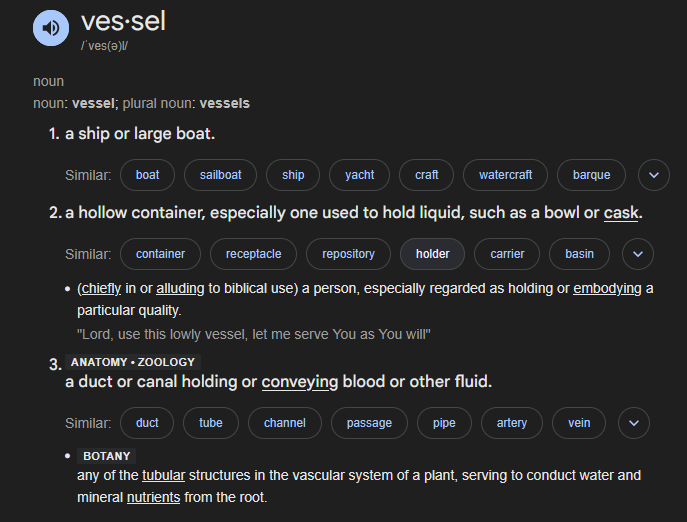Screen dimensions: 687x522
Task: Click the 'boat' synonym chip
Action: (147, 175)
